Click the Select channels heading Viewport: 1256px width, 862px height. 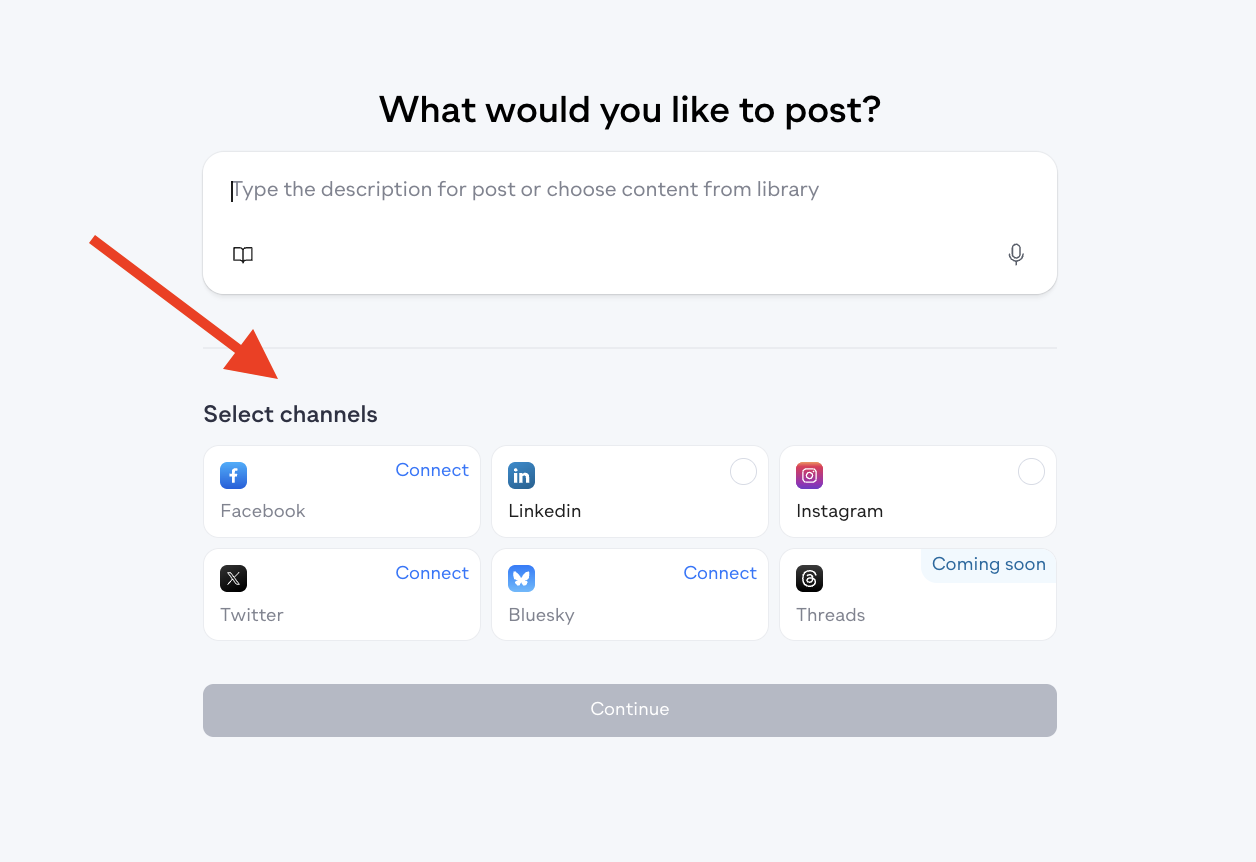tap(290, 414)
